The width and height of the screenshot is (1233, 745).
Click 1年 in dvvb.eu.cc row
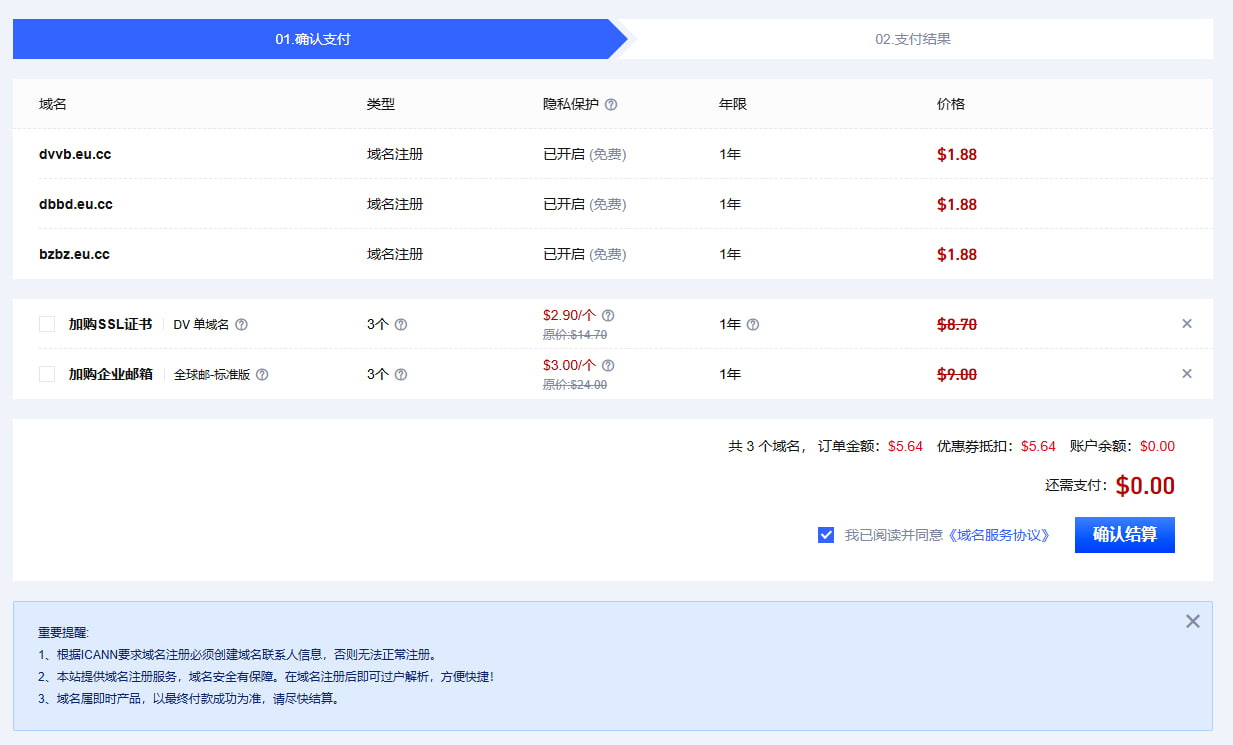pyautogui.click(x=730, y=154)
